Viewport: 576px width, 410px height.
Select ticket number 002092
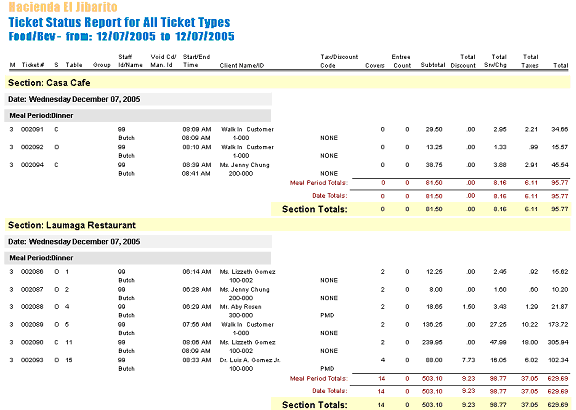pyautogui.click(x=32, y=147)
